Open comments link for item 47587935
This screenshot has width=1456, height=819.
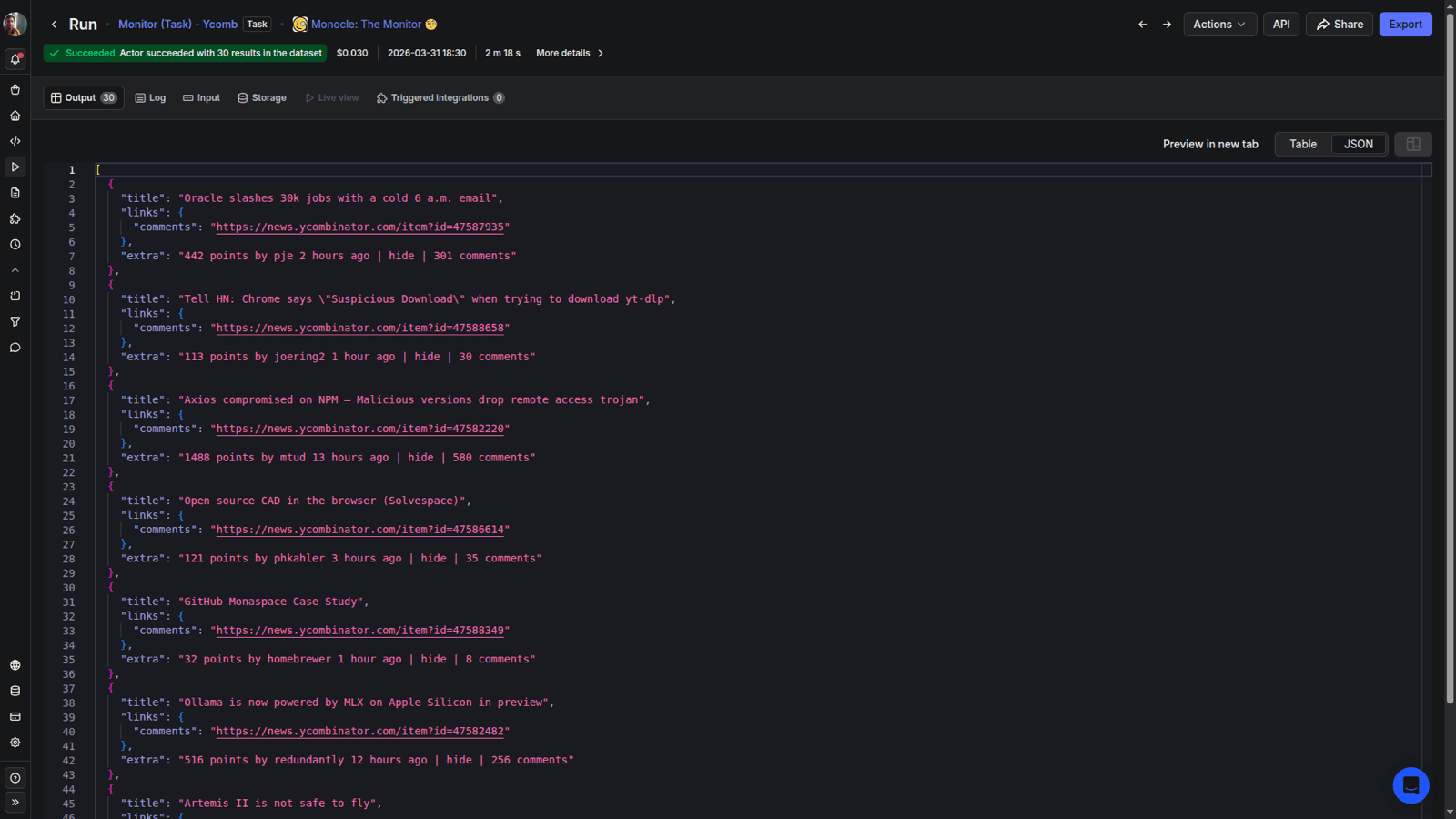click(x=360, y=227)
